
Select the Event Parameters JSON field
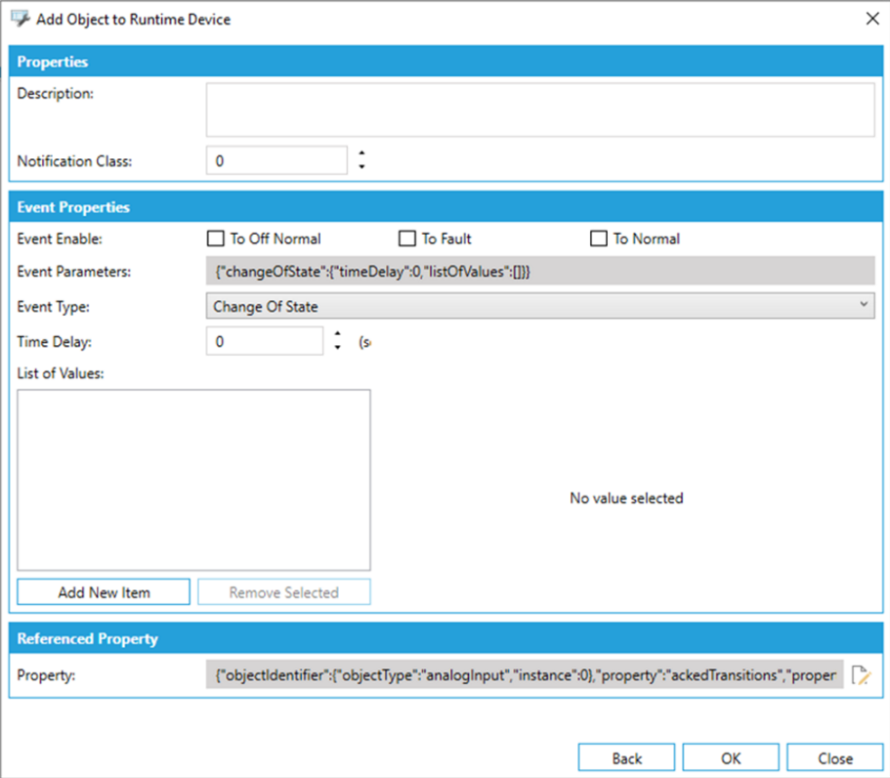[x=540, y=272]
